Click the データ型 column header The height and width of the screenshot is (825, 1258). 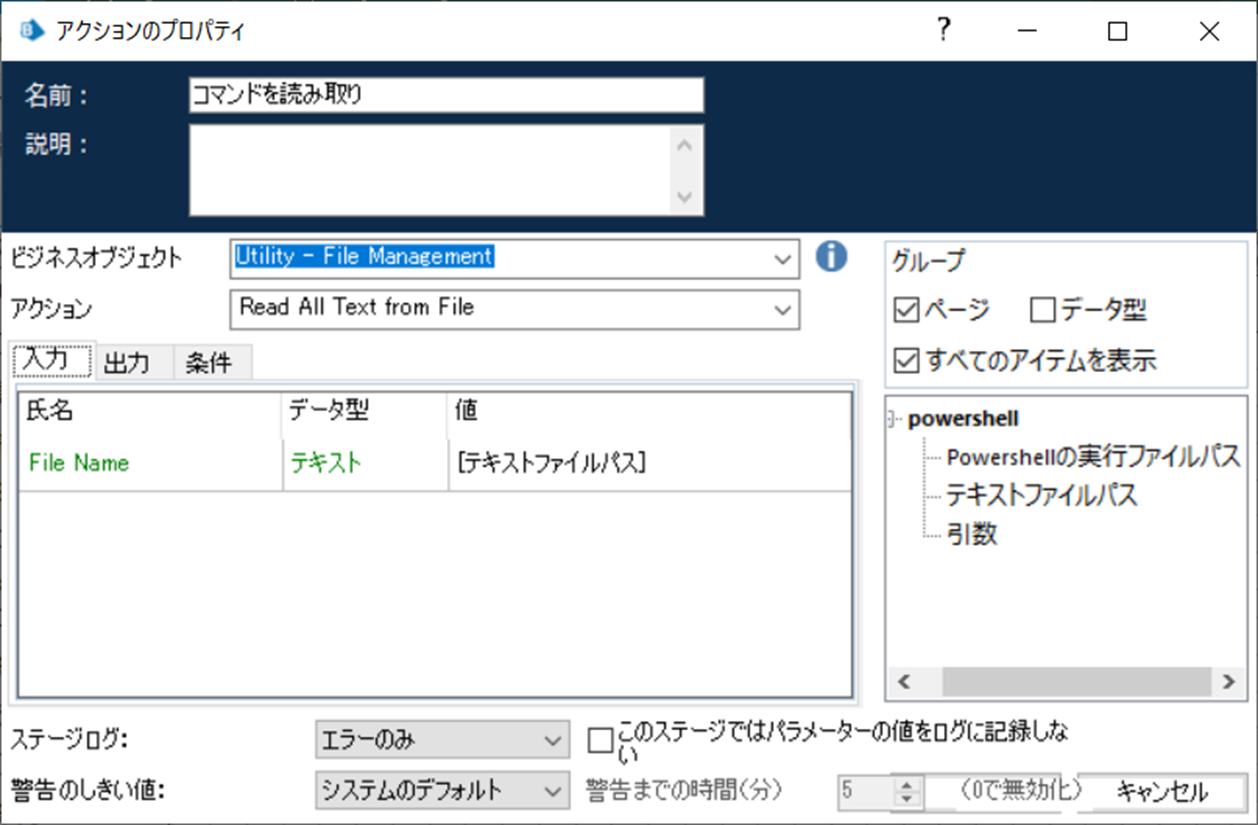[365, 411]
